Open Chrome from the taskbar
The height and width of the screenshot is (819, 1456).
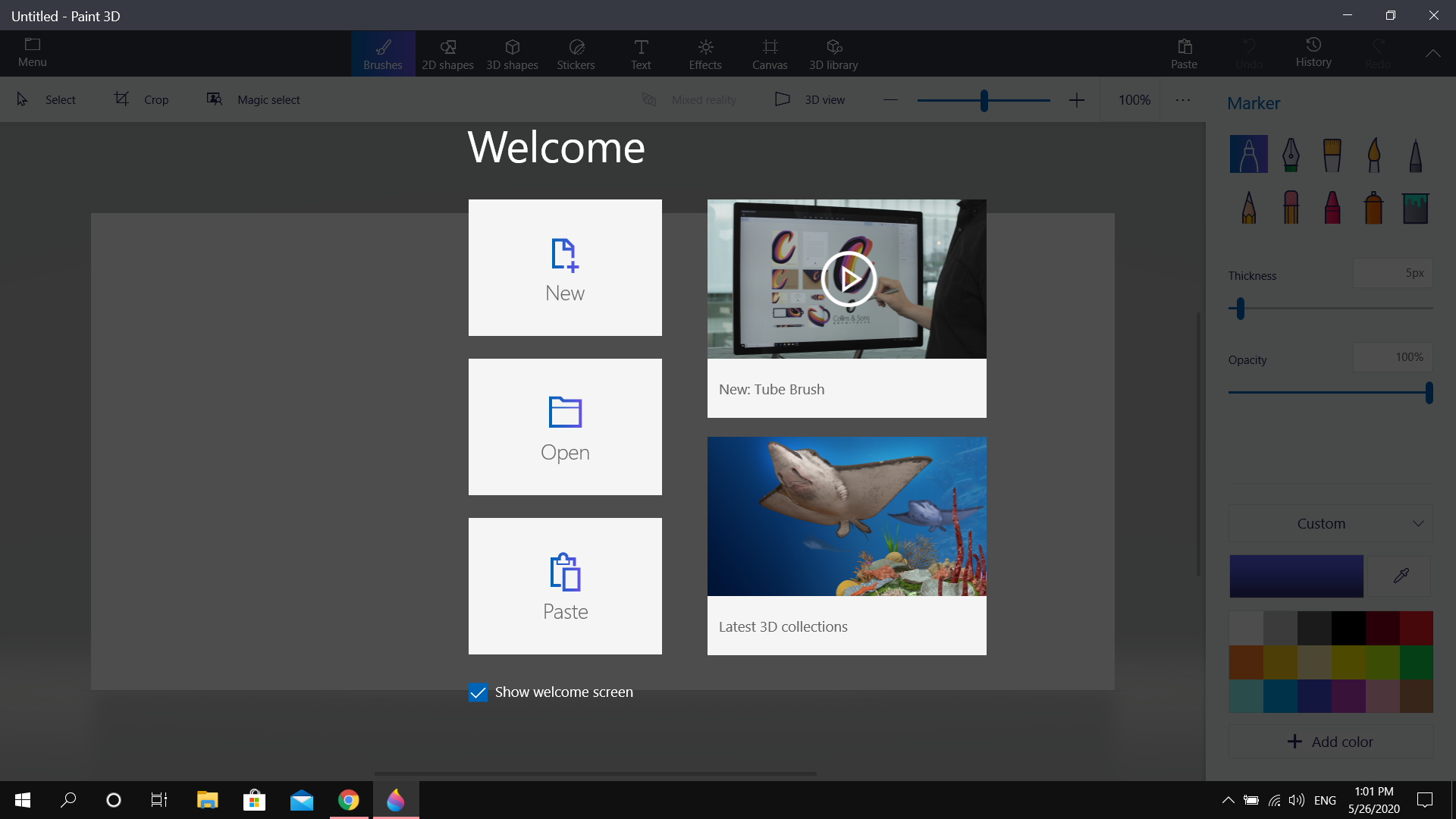click(349, 800)
